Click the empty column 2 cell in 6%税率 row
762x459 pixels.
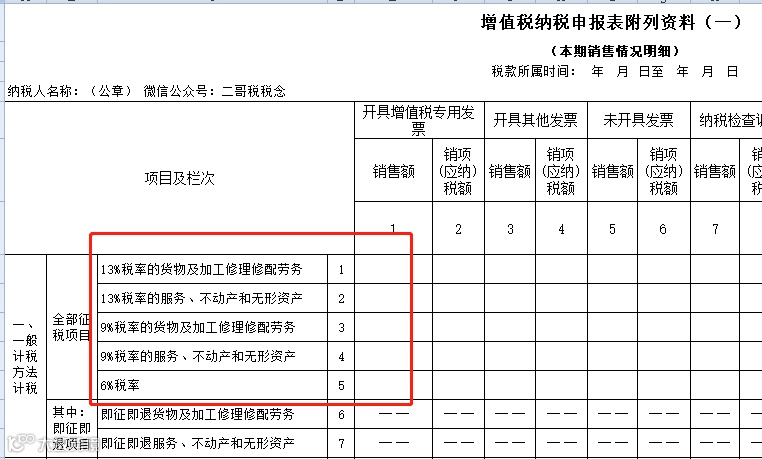[x=458, y=385]
